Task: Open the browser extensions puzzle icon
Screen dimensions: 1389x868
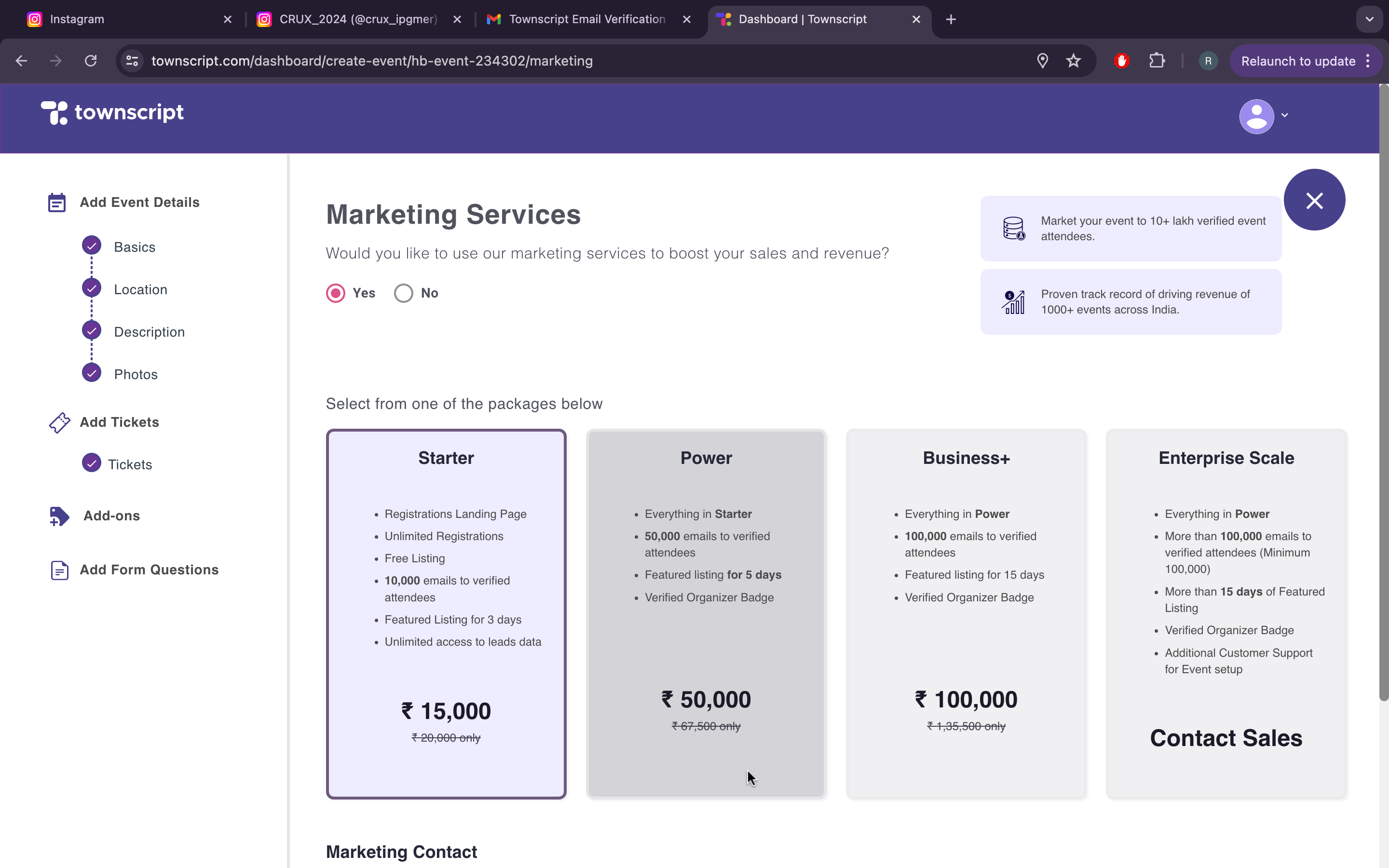Action: [1157, 61]
